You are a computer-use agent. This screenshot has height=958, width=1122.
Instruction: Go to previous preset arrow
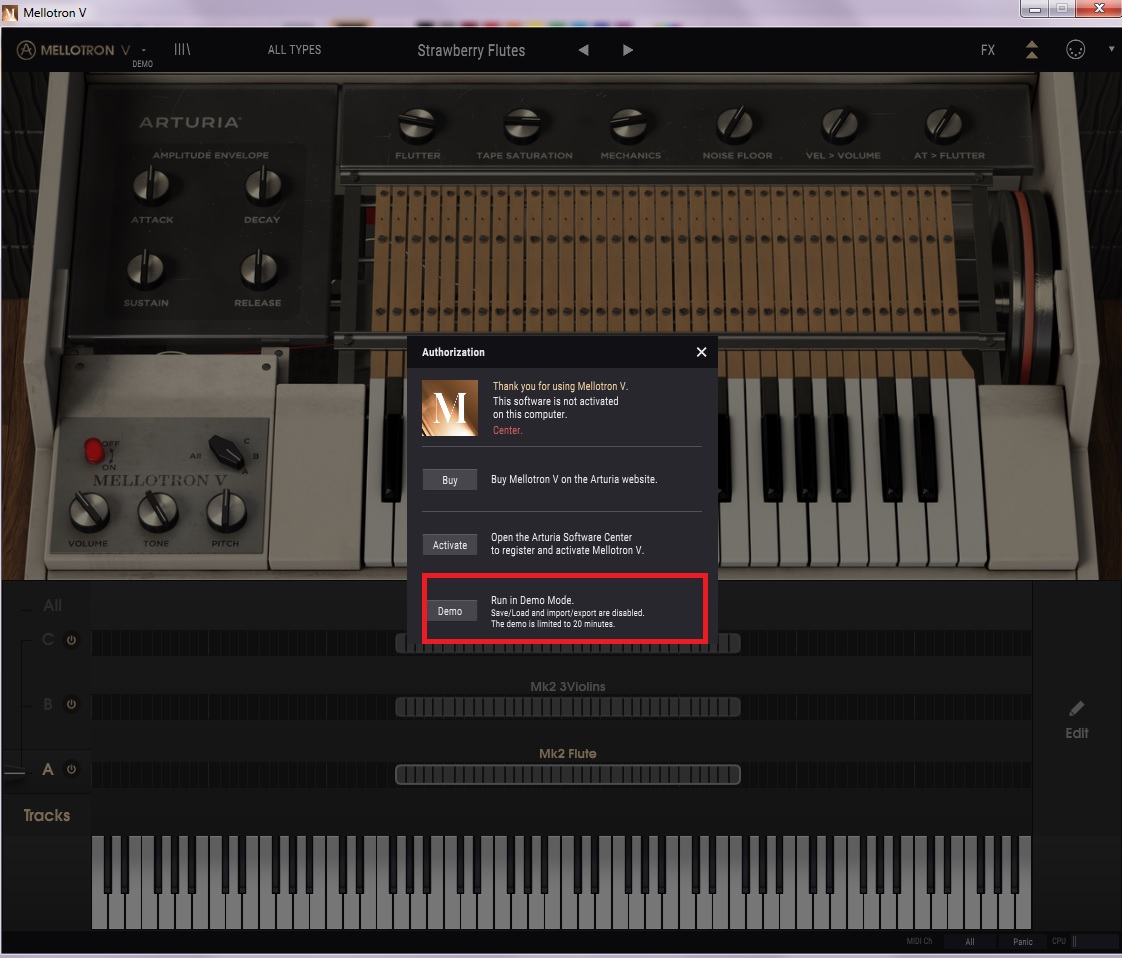[x=583, y=50]
